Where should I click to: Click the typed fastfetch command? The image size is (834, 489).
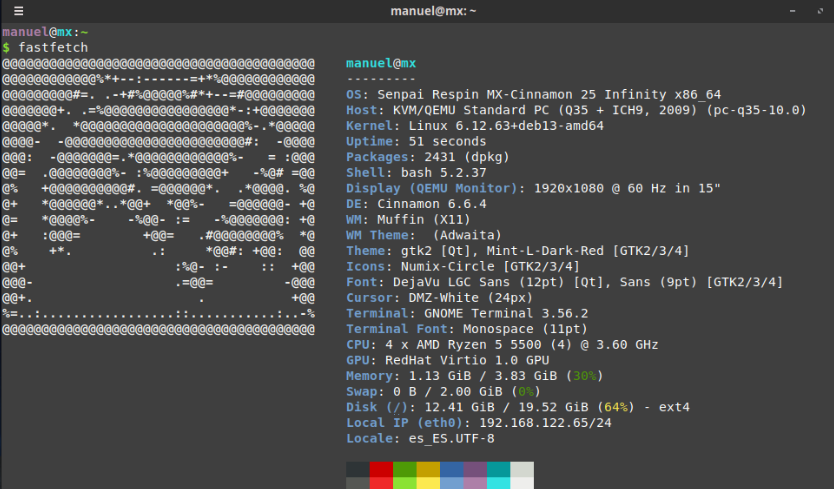[53, 47]
